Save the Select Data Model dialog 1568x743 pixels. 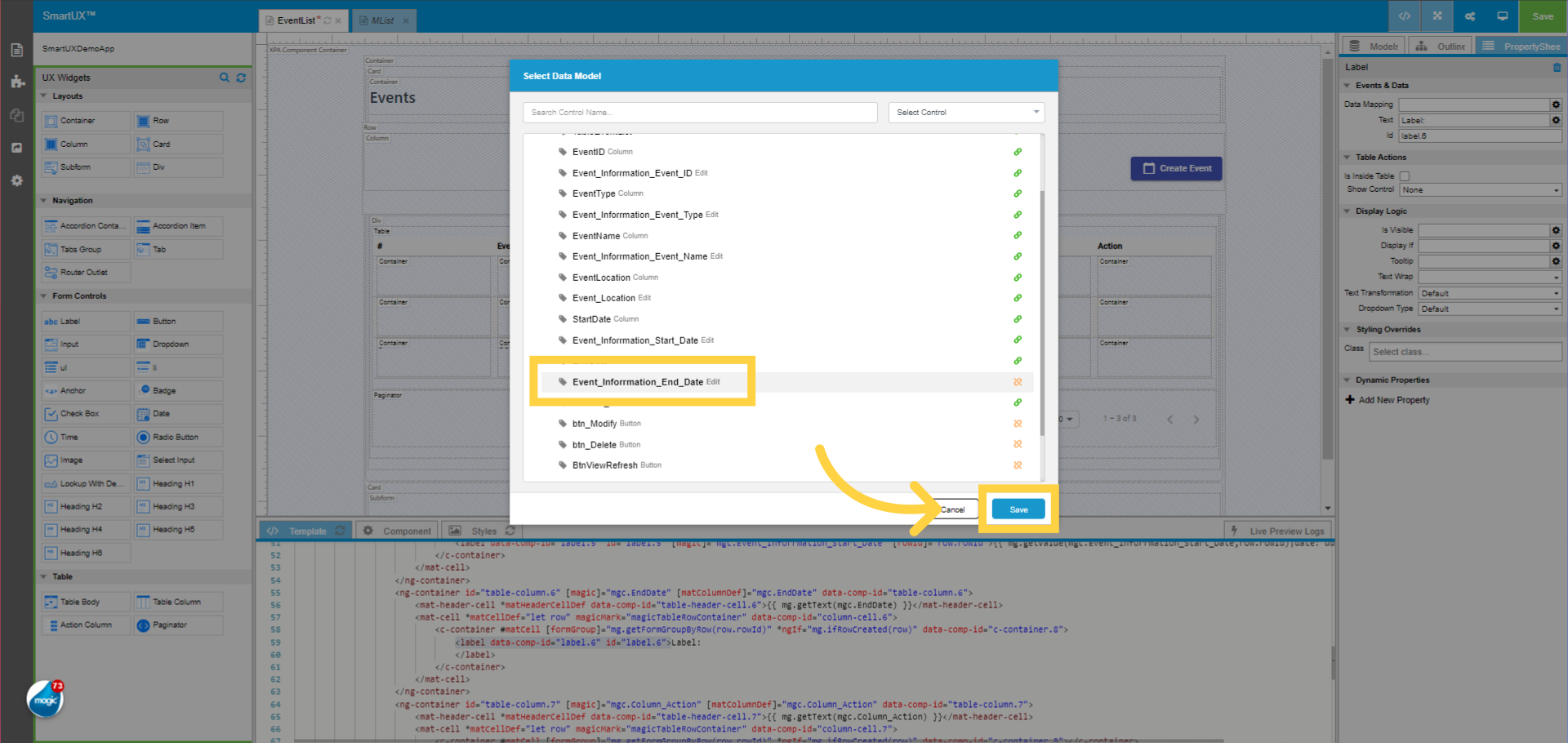1018,509
